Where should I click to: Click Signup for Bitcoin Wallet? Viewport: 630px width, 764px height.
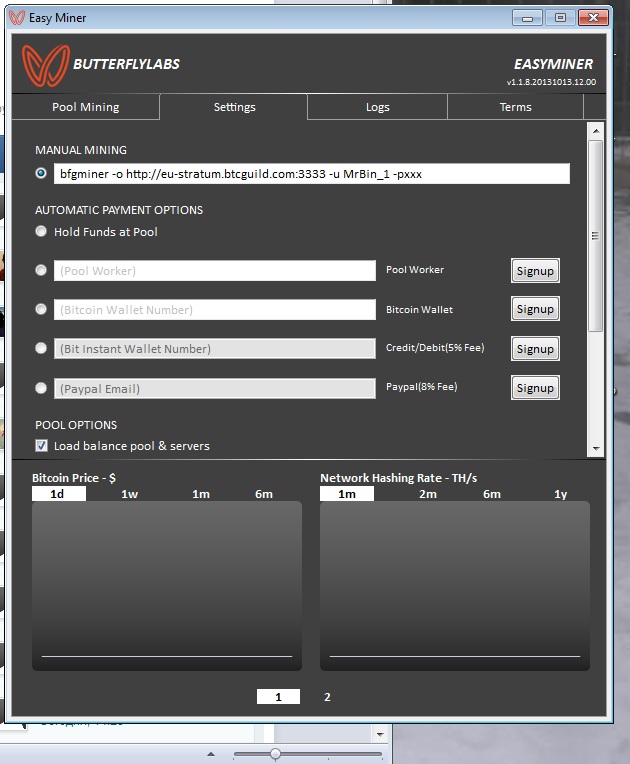(535, 309)
